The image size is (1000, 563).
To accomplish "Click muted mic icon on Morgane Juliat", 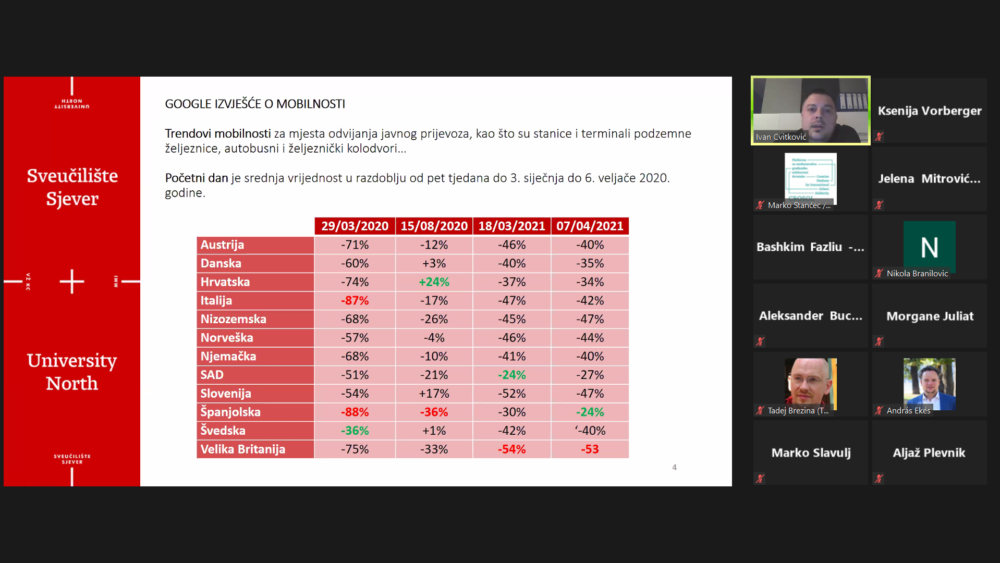I will (x=879, y=342).
